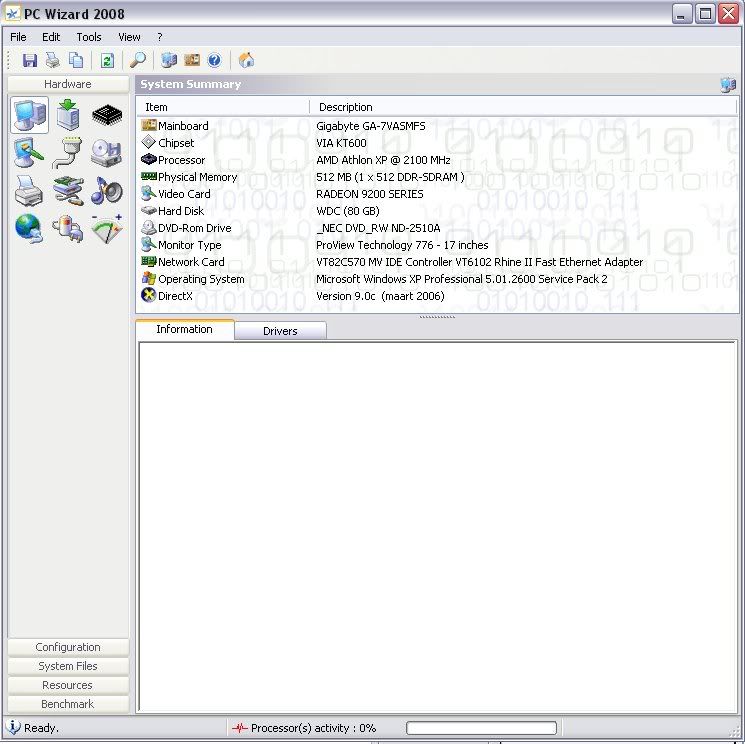
Task: Open the ? help menu
Action: 160,37
